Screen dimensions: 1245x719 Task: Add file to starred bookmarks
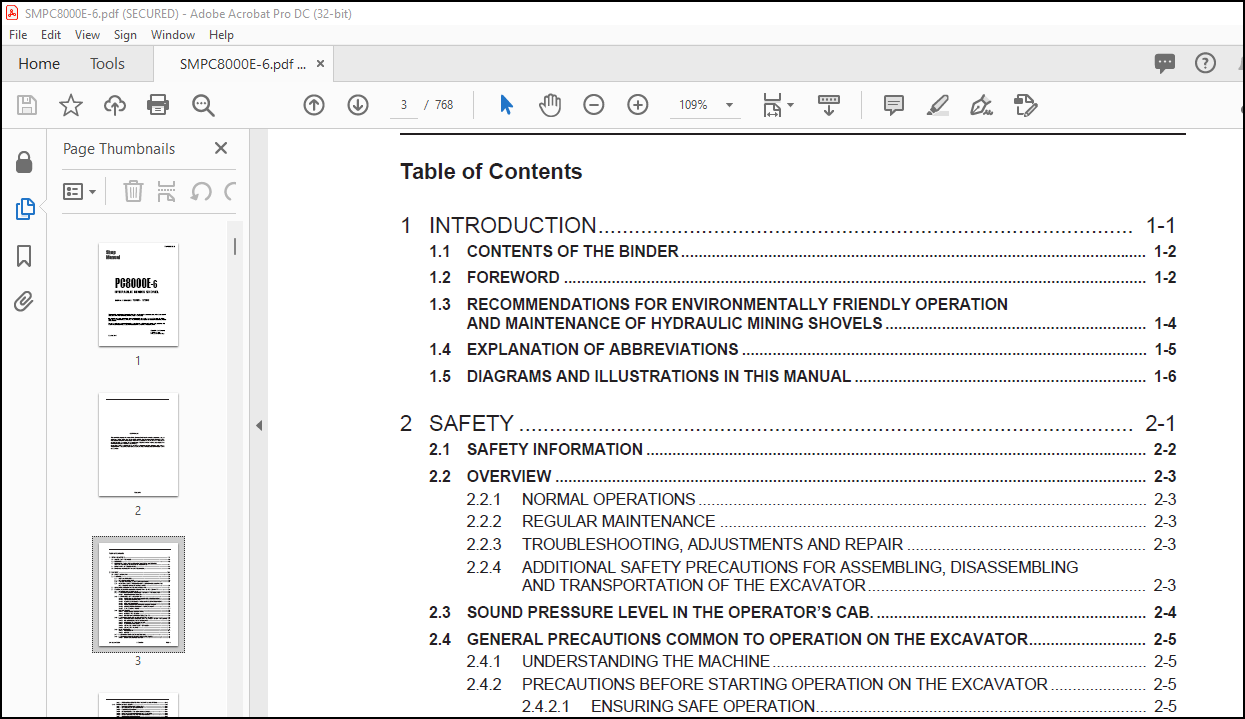pyautogui.click(x=71, y=105)
